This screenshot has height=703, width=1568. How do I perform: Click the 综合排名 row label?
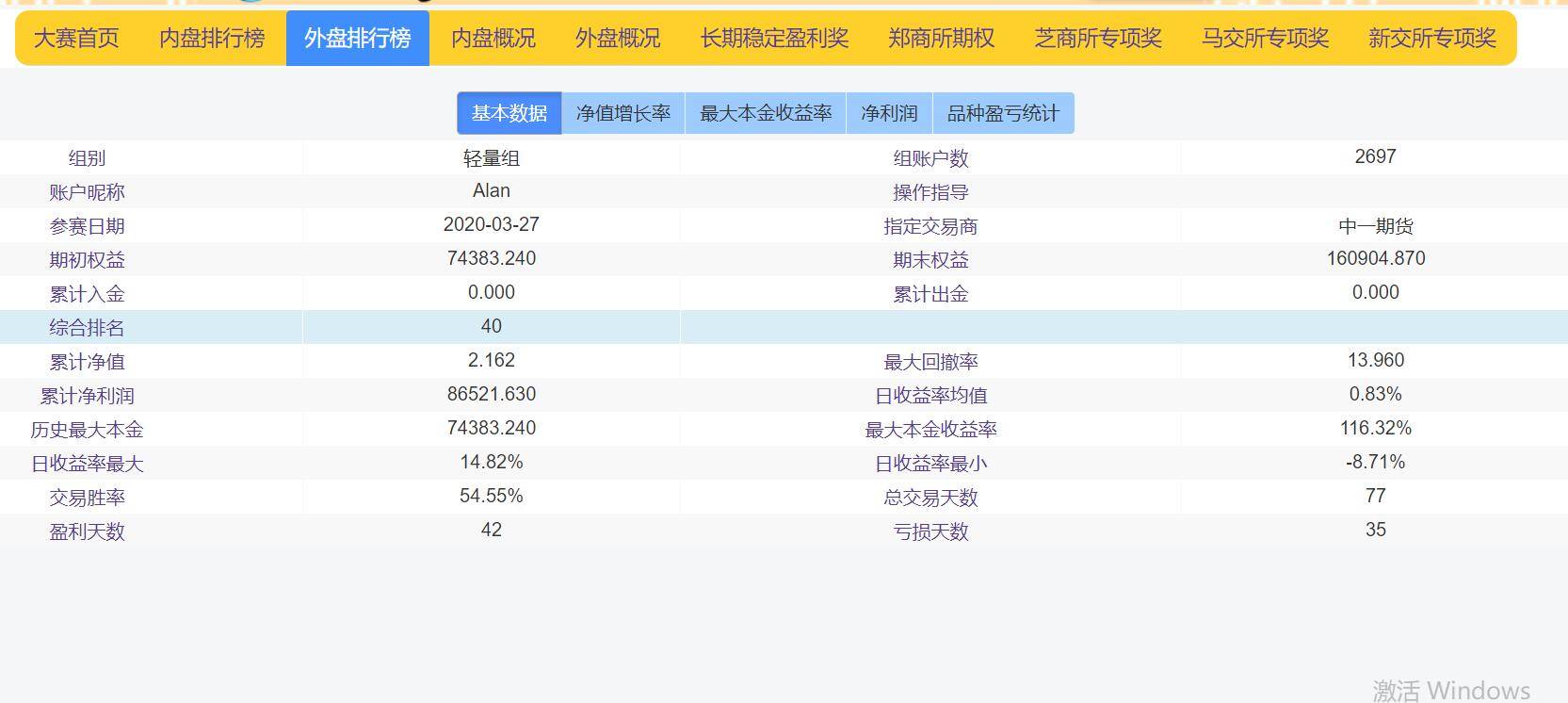pyautogui.click(x=87, y=328)
